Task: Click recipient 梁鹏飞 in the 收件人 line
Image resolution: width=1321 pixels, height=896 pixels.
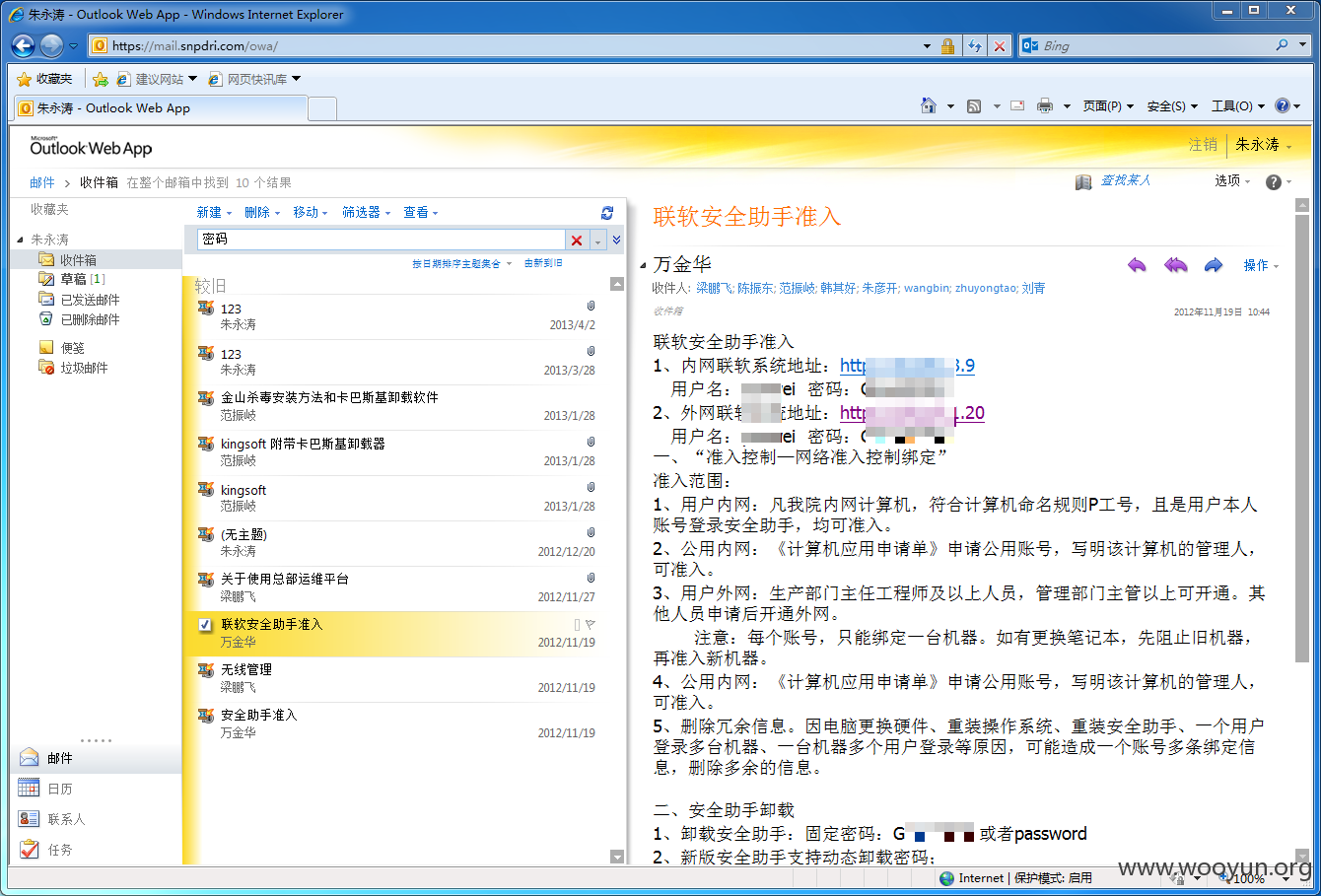Action: coord(714,288)
